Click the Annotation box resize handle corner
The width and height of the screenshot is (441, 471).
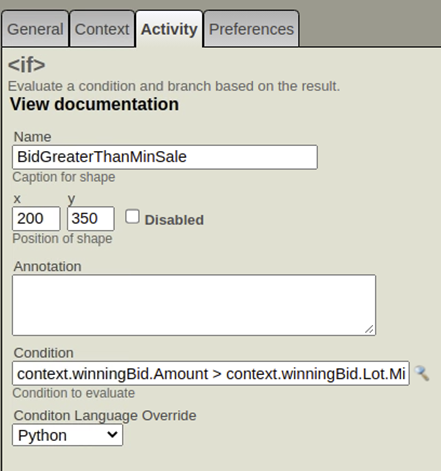369,329
